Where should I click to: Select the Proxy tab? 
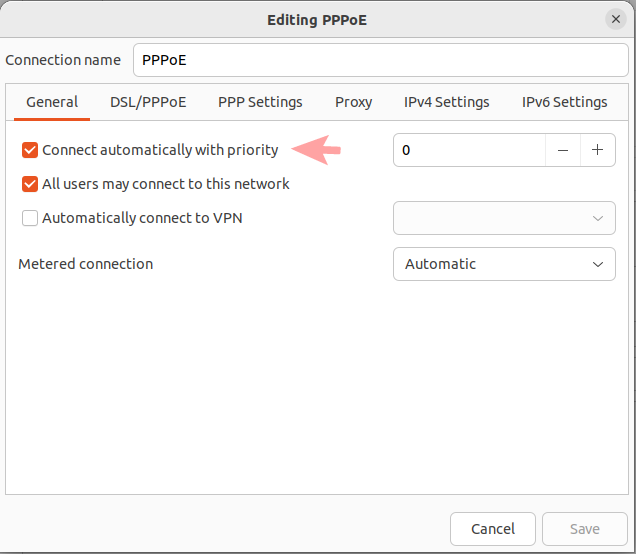point(354,102)
